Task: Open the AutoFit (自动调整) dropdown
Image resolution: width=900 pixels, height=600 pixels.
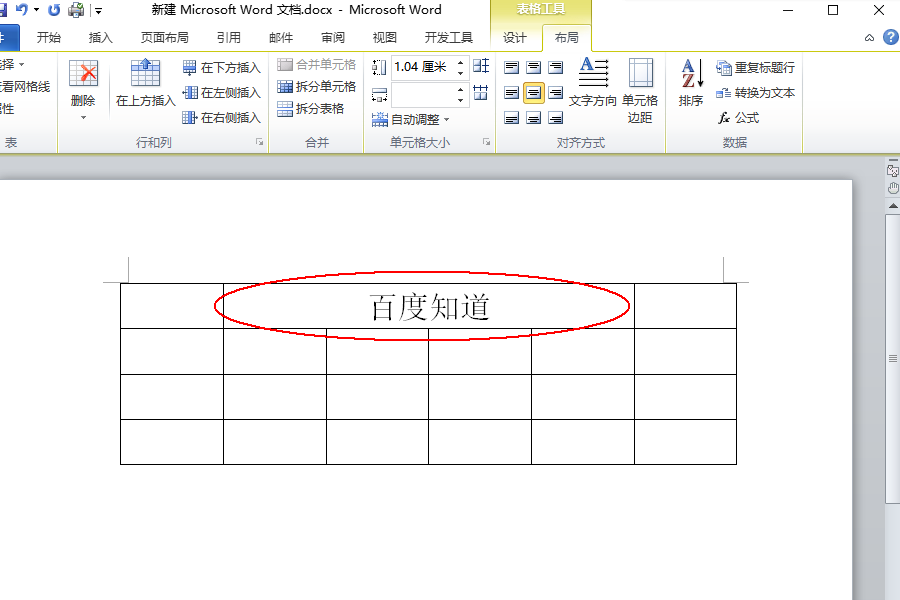Action: coord(410,119)
